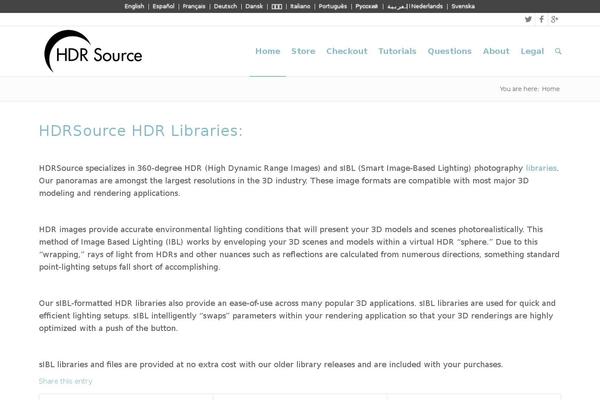This screenshot has height=400, width=600.
Task: Switch language to English
Action: point(134,6)
